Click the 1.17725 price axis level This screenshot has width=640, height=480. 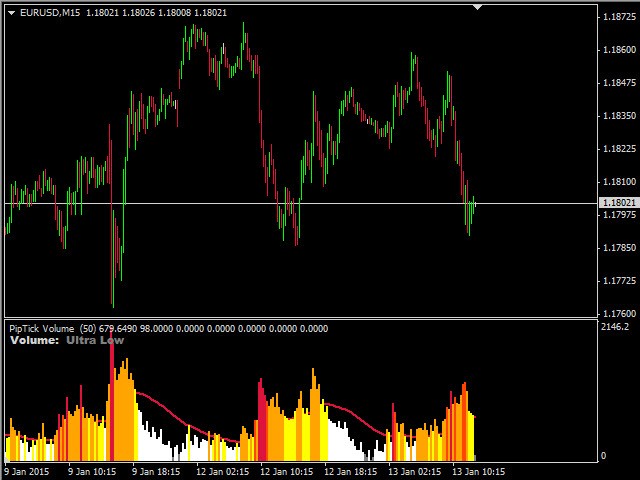pos(617,280)
